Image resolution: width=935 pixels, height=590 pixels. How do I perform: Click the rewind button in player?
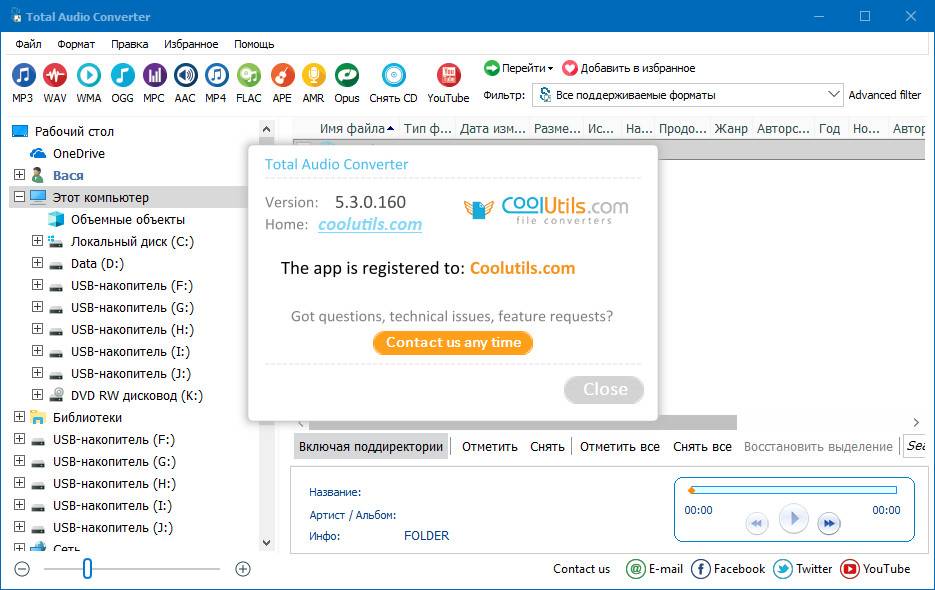757,523
